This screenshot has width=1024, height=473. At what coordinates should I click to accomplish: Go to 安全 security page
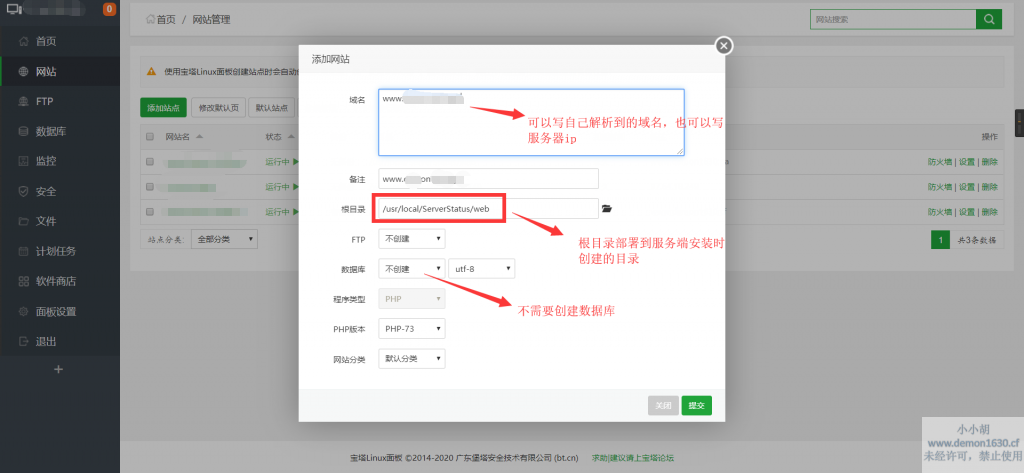click(46, 191)
